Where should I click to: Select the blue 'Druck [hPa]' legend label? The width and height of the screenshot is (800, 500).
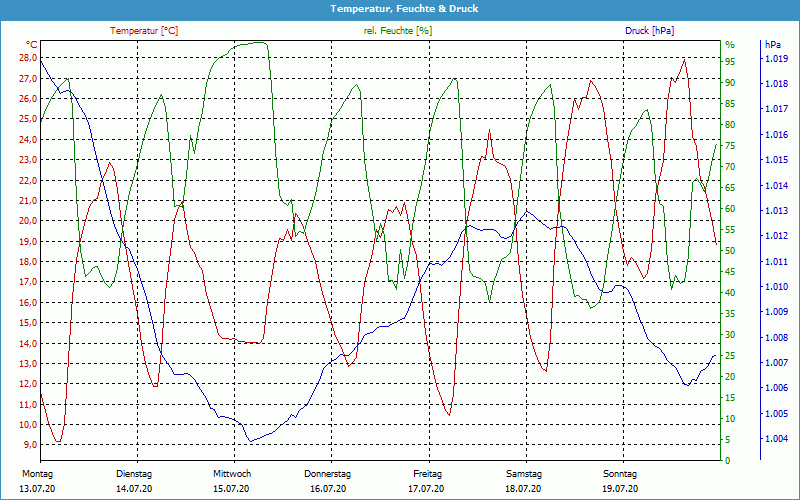click(649, 31)
